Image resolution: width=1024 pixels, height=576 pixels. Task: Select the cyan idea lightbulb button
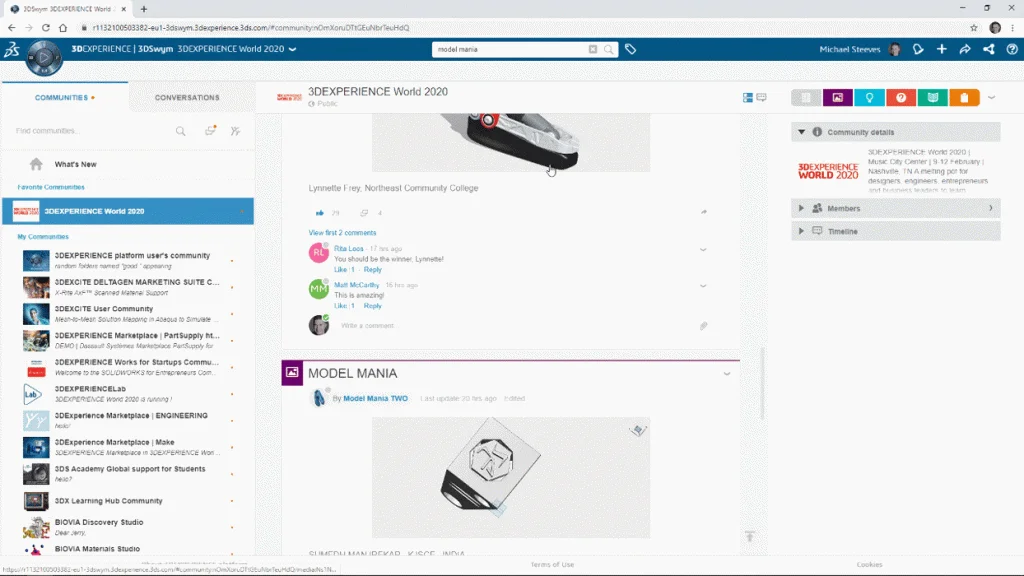[869, 97]
